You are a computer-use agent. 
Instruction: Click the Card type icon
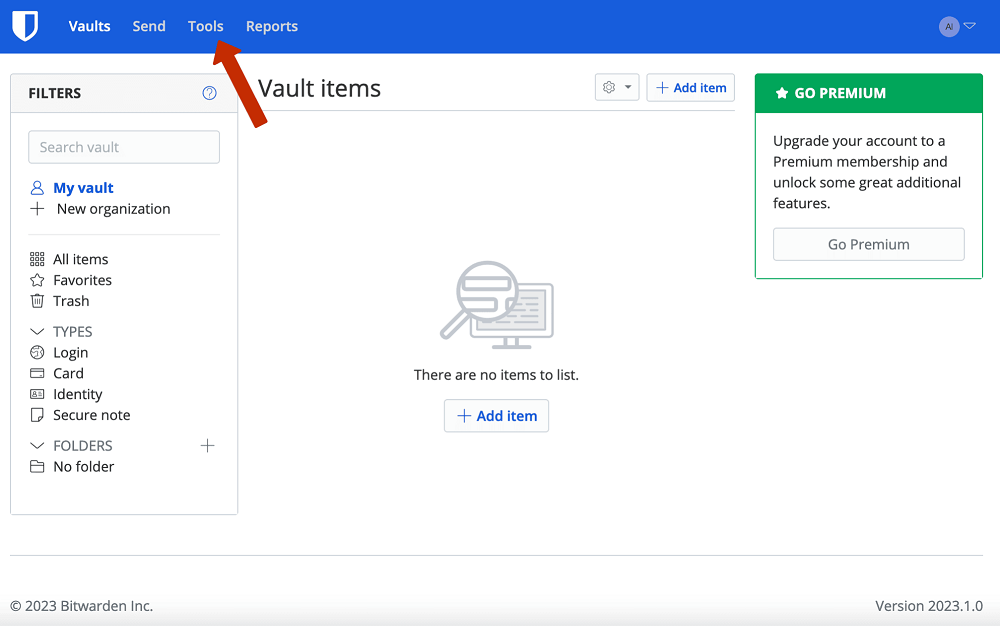[x=37, y=374]
